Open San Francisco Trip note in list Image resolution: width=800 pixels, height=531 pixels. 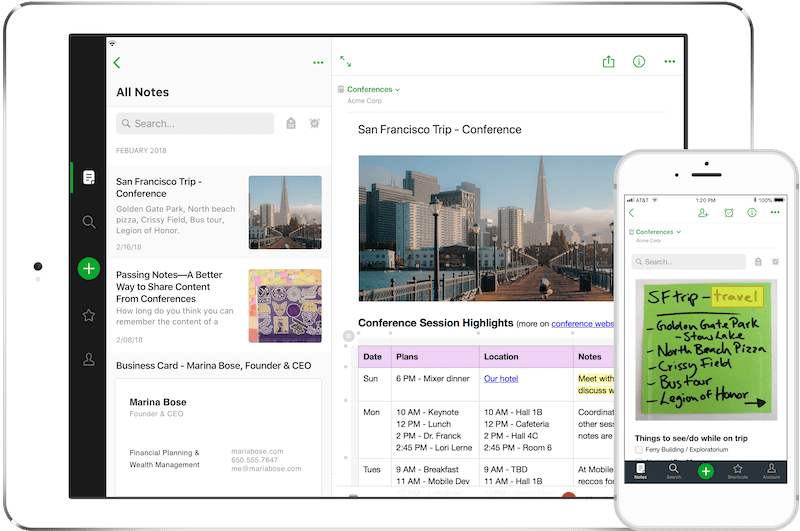(219, 212)
